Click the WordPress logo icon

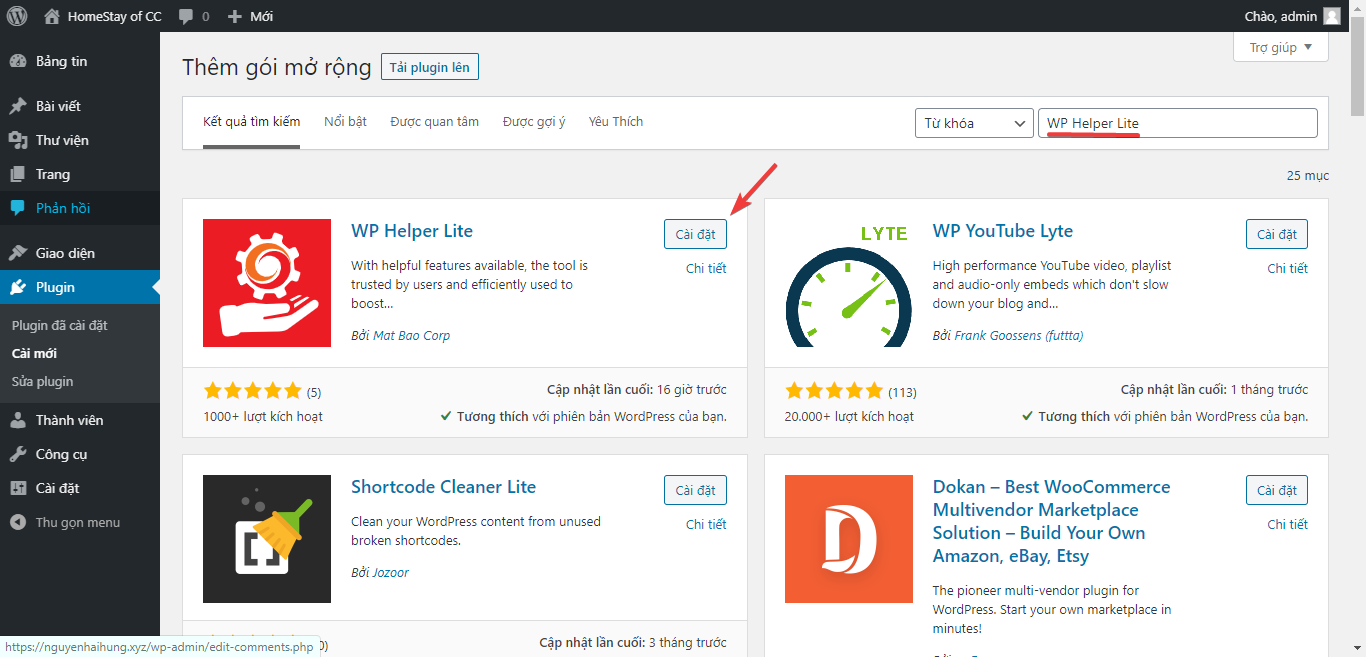tap(17, 16)
